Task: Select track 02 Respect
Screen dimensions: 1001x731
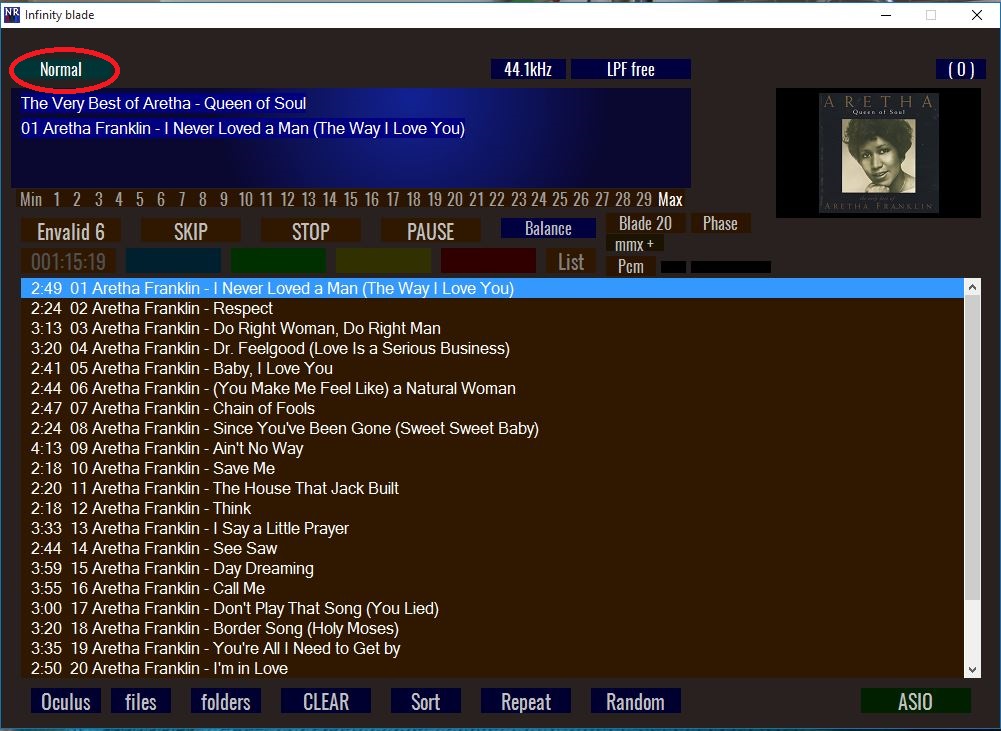Action: (492, 308)
